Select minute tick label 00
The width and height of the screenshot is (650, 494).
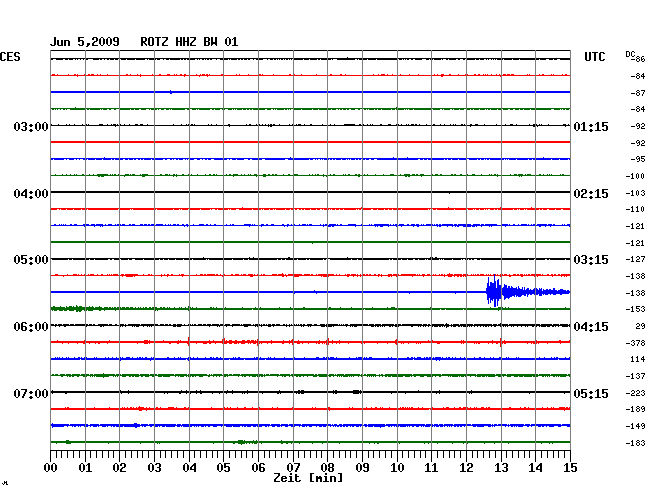(x=51, y=467)
